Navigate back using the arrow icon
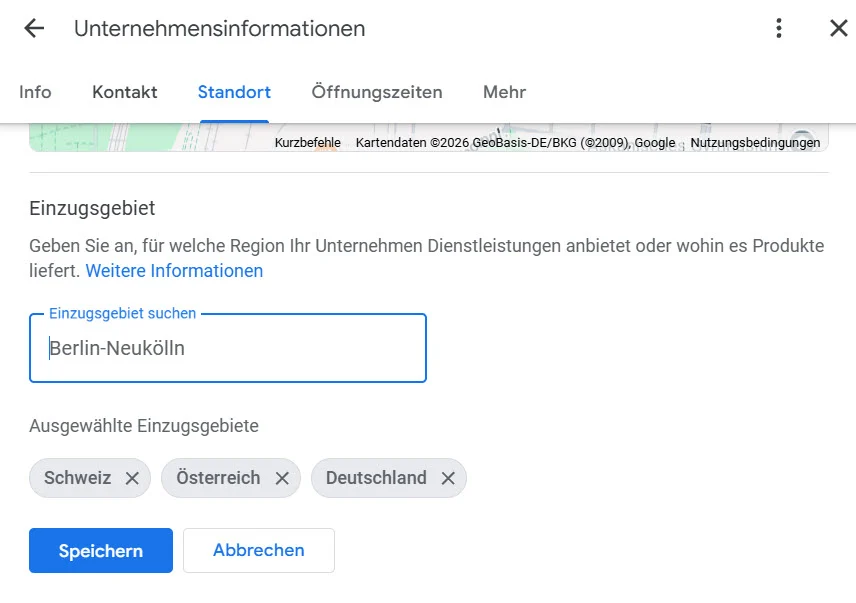The width and height of the screenshot is (856, 603). point(34,28)
